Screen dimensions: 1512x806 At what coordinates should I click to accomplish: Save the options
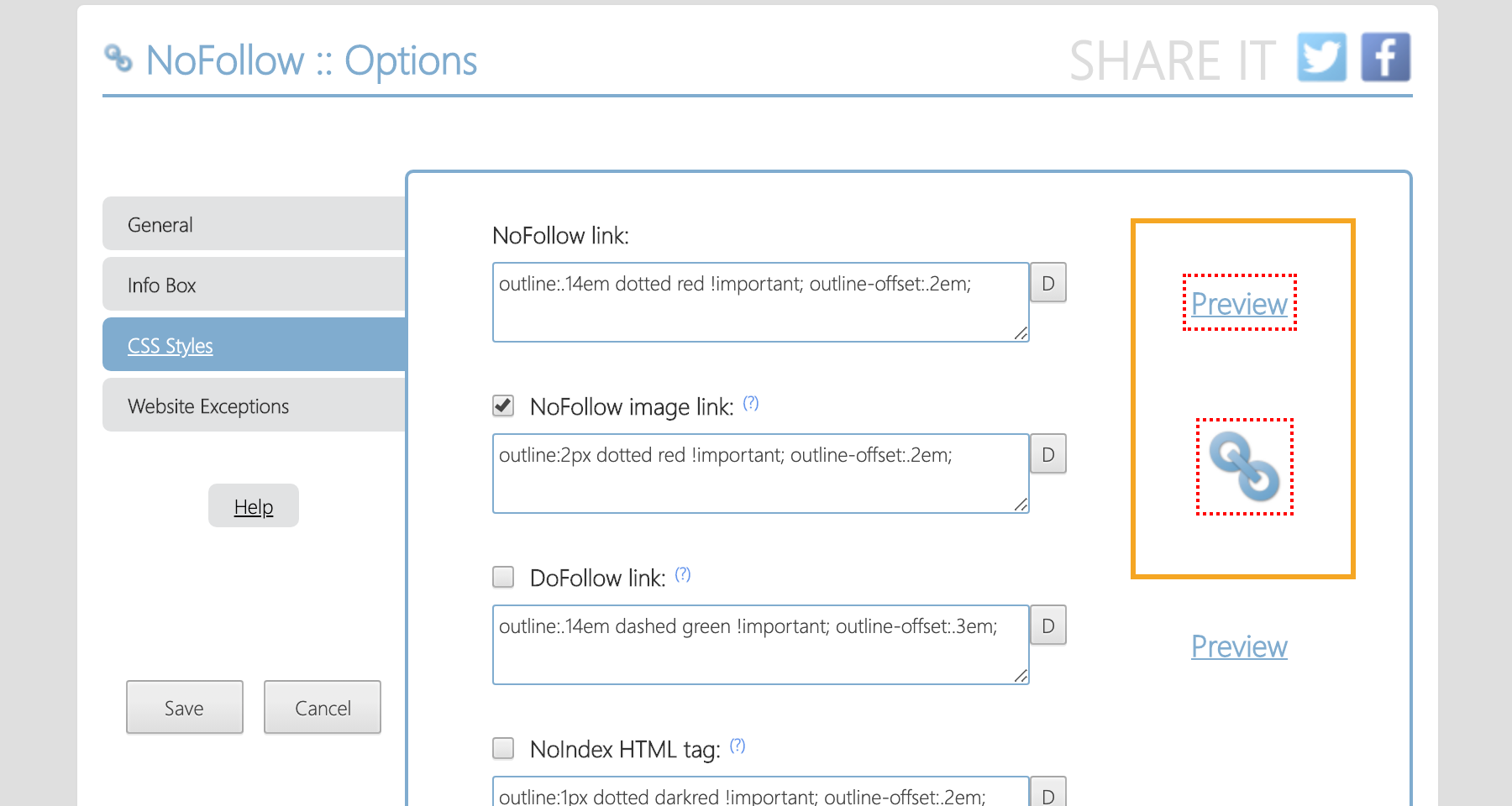click(184, 708)
